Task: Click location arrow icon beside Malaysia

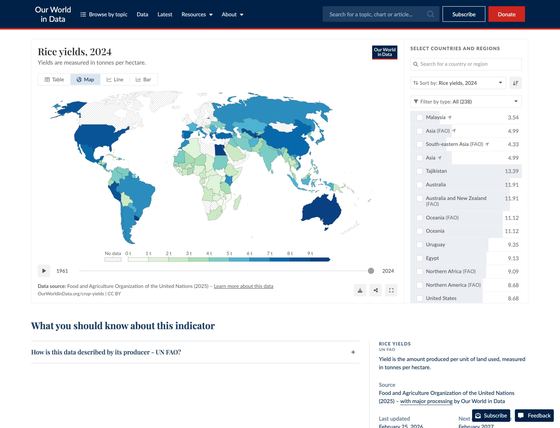Action: point(450,117)
